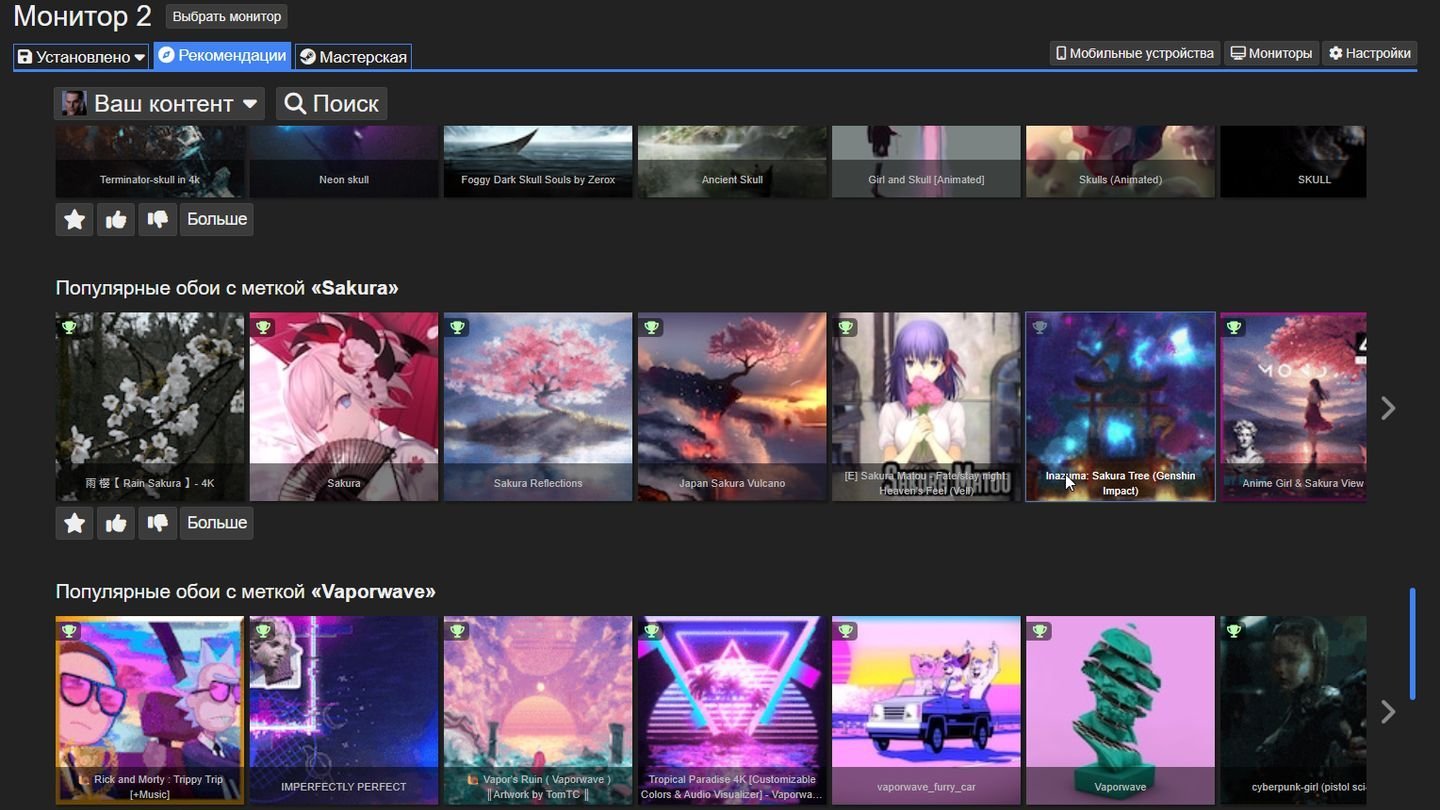
Task: Select Skulls (Animated) wallpaper
Action: pos(1120,161)
